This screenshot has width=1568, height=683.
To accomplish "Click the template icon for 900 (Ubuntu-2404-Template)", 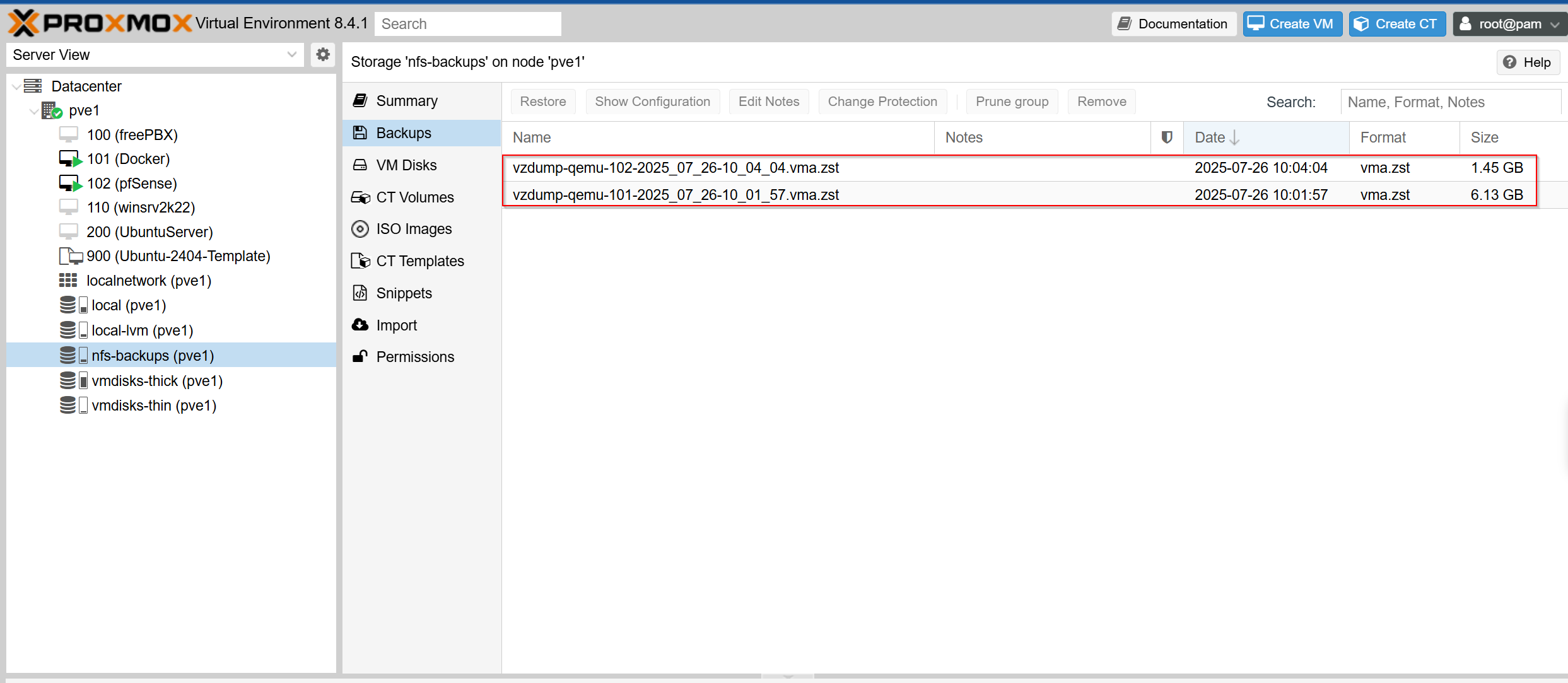I will click(x=71, y=256).
